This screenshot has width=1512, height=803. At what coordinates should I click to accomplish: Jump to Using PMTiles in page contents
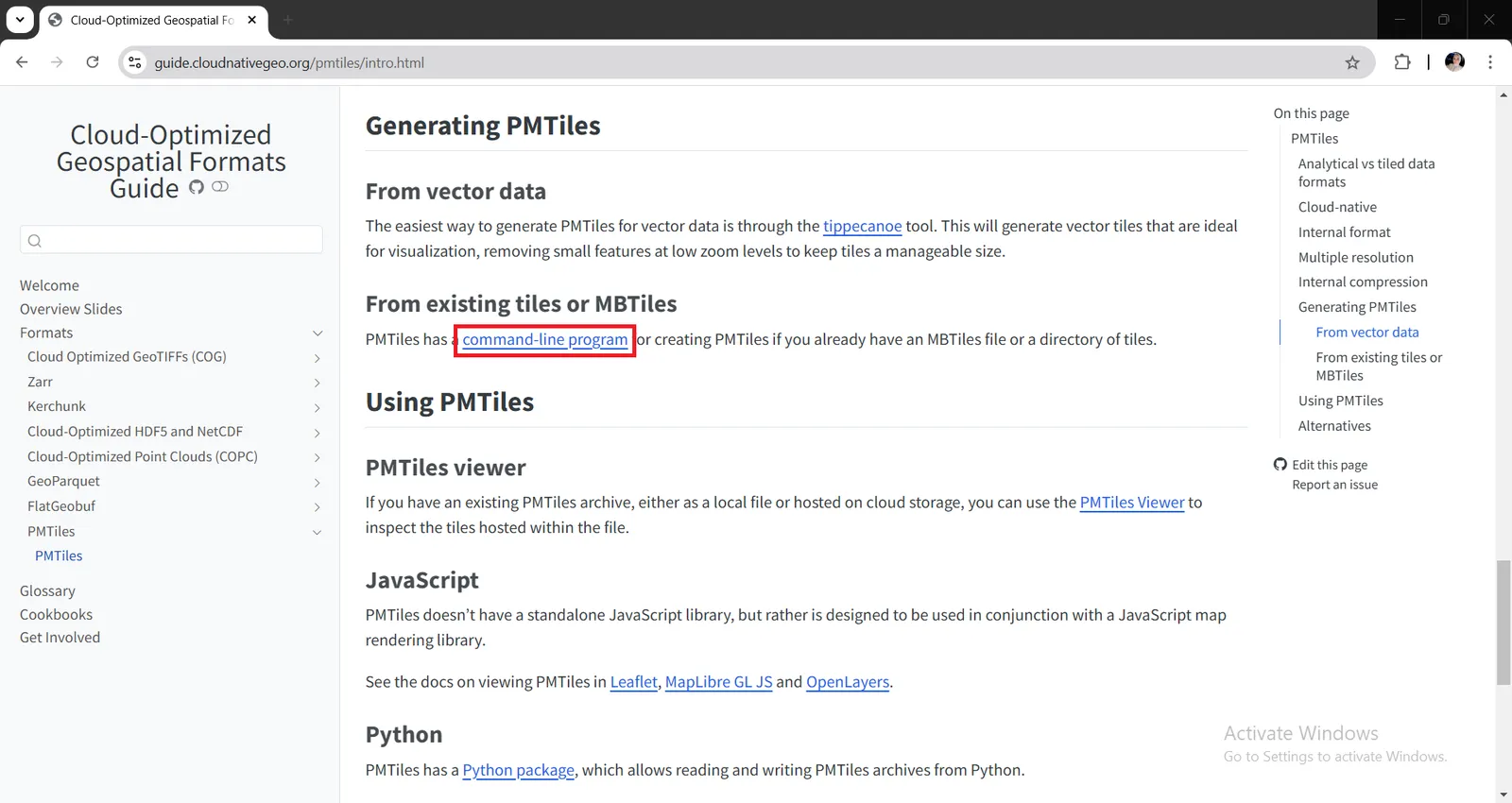[1341, 401]
